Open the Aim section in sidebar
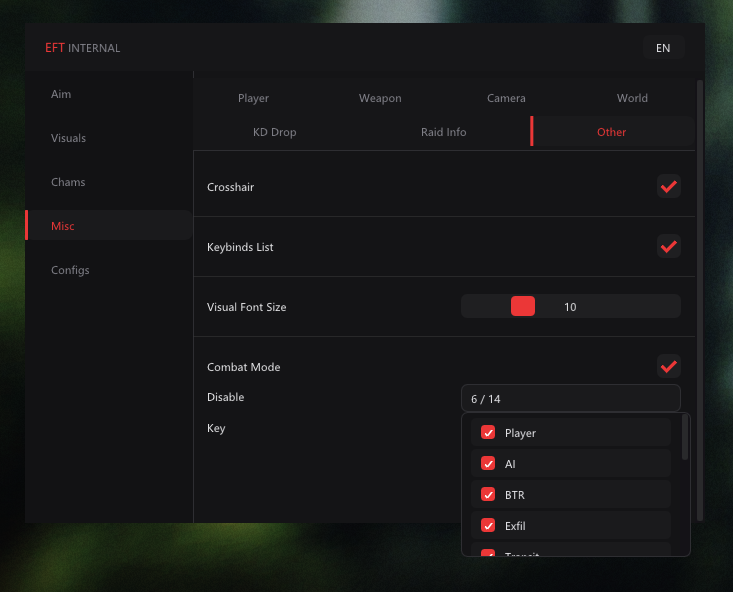733x592 pixels. coord(61,94)
